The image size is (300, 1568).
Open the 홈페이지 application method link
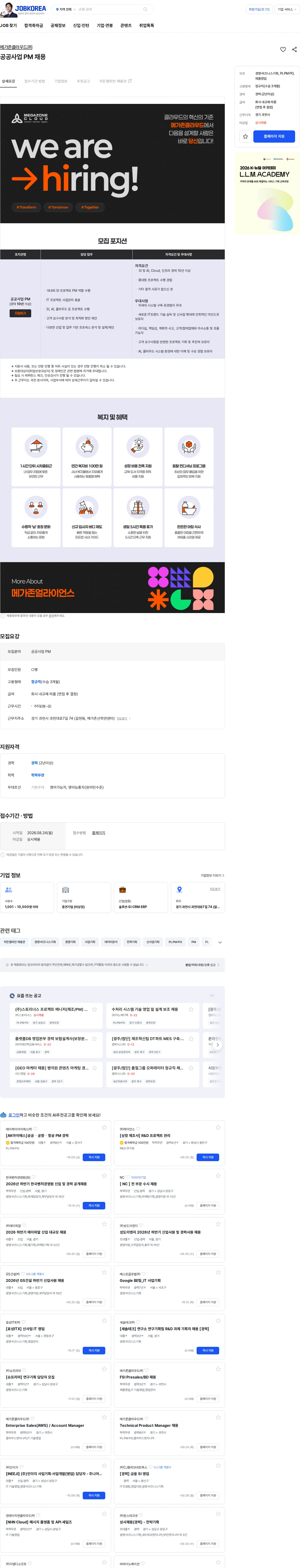point(99,833)
